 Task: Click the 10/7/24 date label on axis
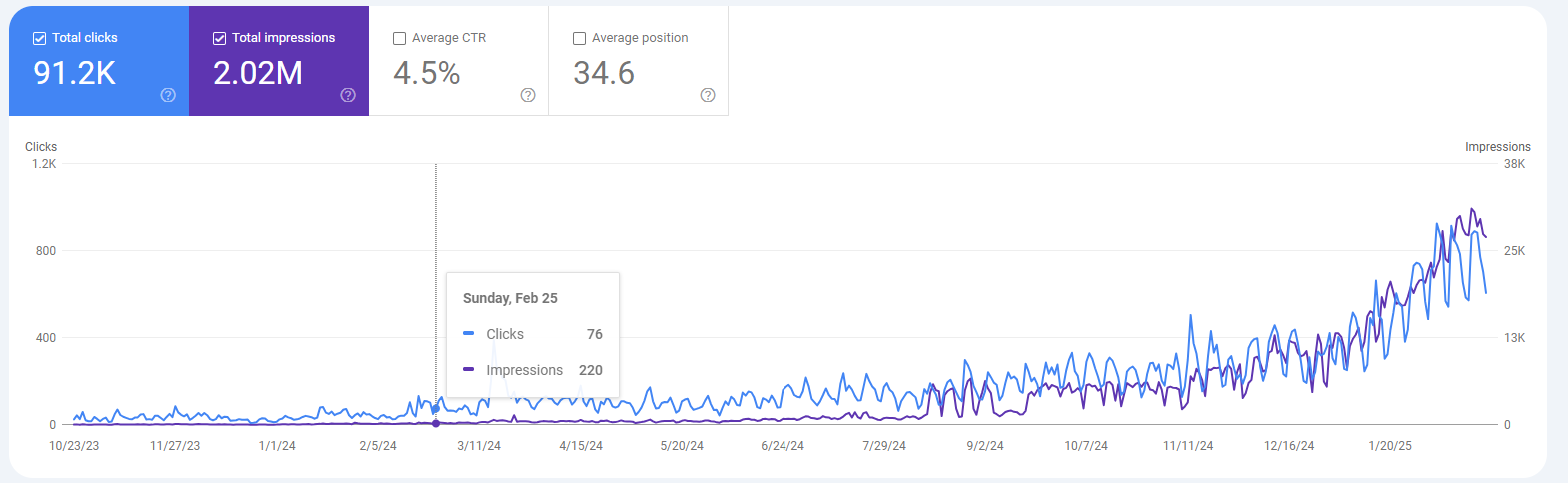(1086, 446)
